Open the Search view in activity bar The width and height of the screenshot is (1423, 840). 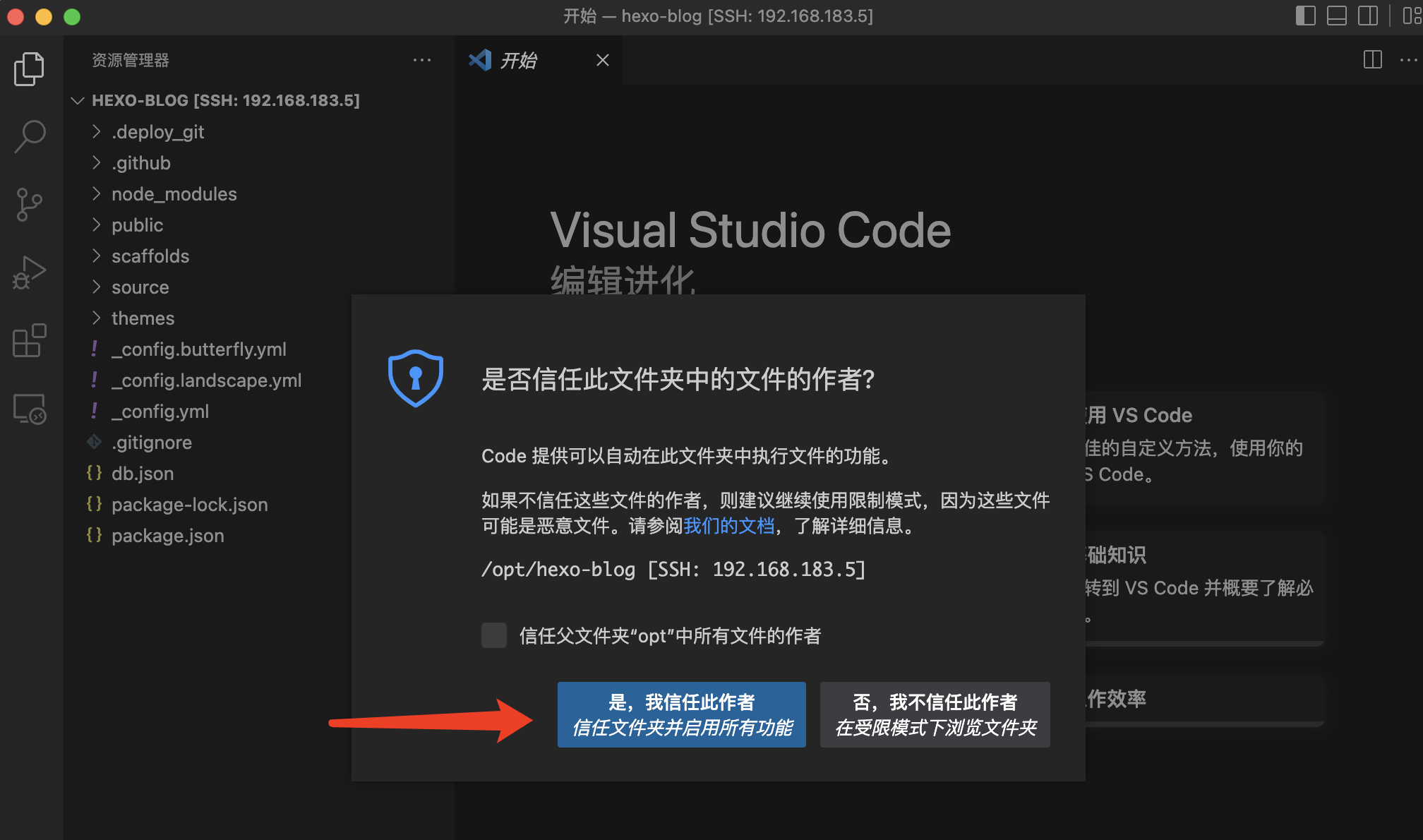pos(29,136)
